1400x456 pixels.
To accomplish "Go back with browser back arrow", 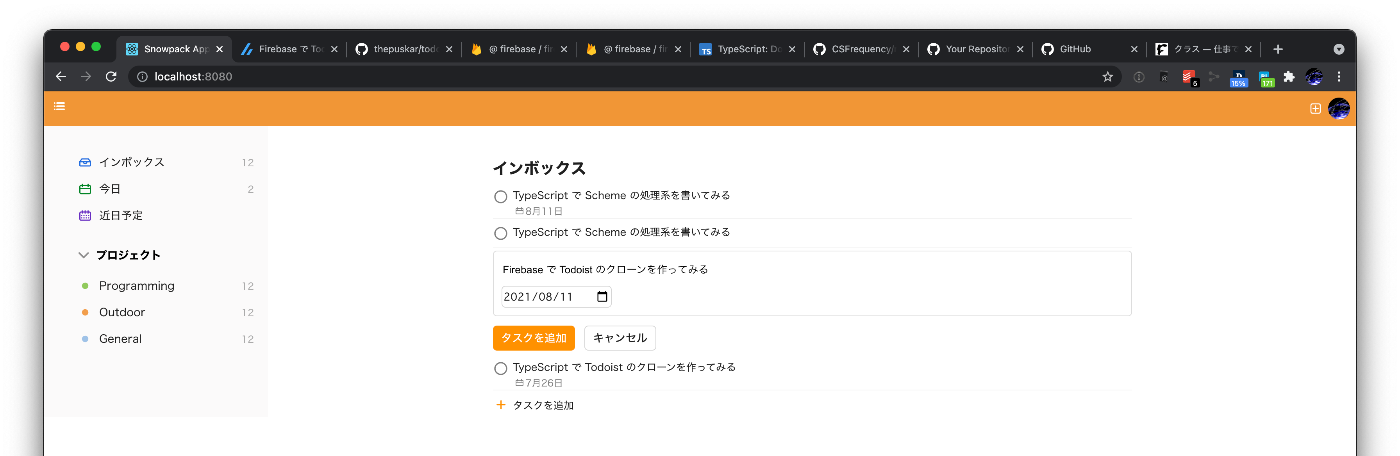I will click(61, 76).
